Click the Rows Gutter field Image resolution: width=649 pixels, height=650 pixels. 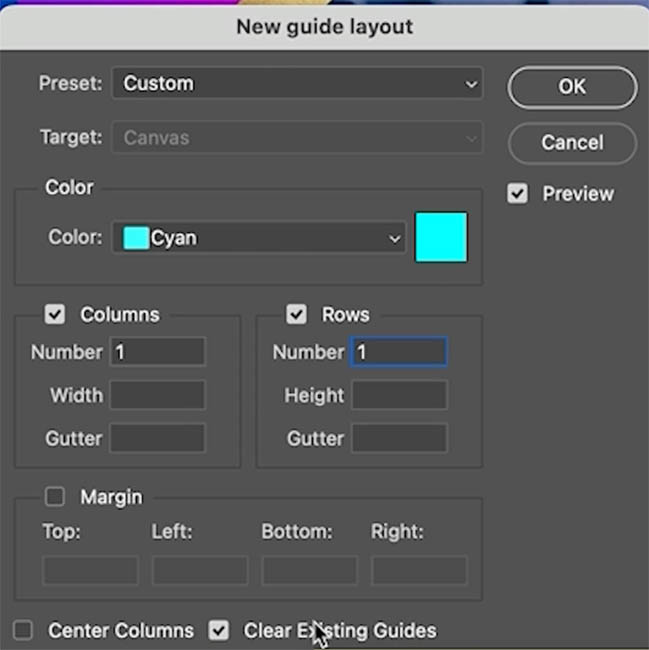(x=400, y=438)
